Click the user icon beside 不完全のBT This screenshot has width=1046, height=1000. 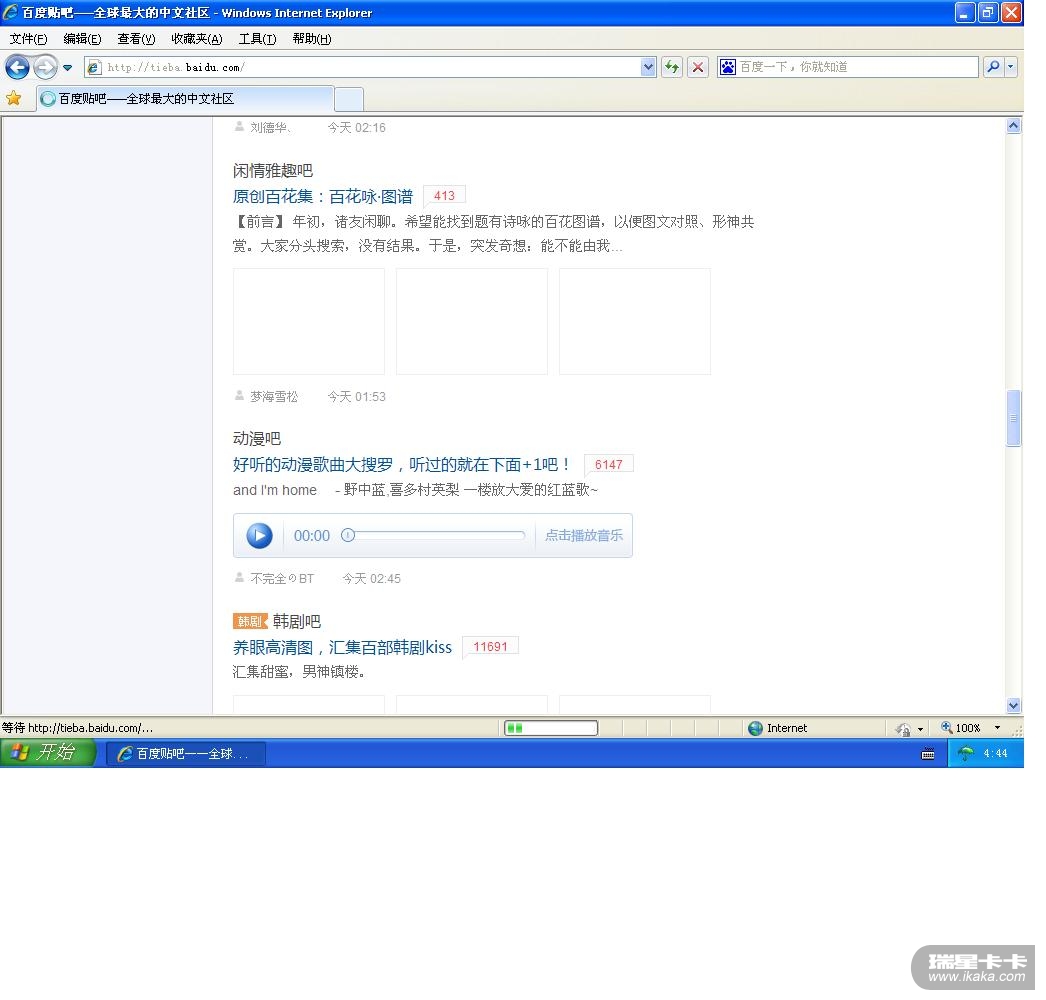pos(239,578)
